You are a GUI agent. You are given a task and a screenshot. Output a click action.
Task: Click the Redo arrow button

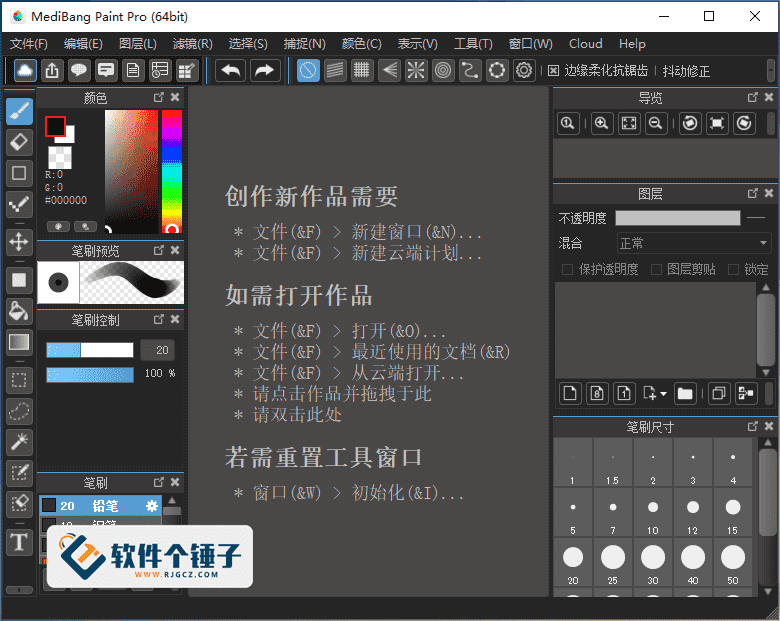tap(265, 71)
